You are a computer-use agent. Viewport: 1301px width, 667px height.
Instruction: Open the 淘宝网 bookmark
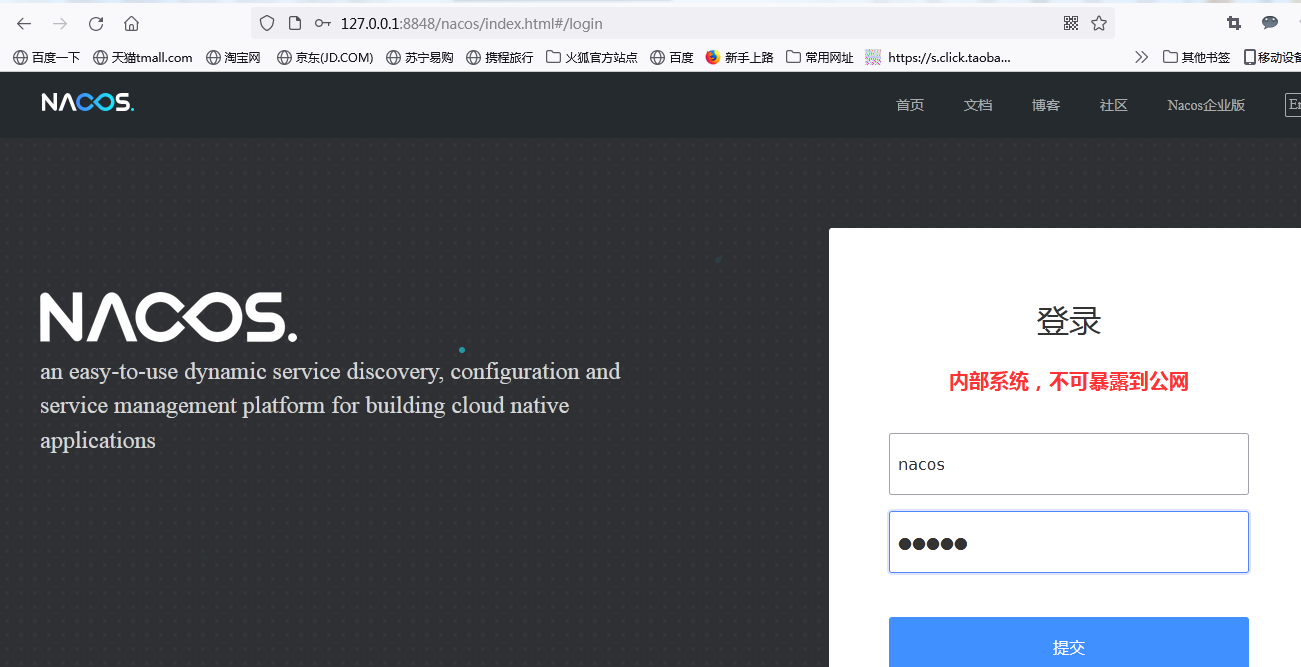pyautogui.click(x=233, y=57)
